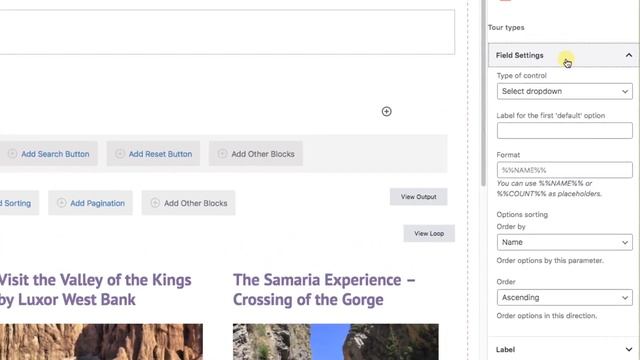Open Visit the Valley of the Kings title
640x360 pixels.
(95, 290)
